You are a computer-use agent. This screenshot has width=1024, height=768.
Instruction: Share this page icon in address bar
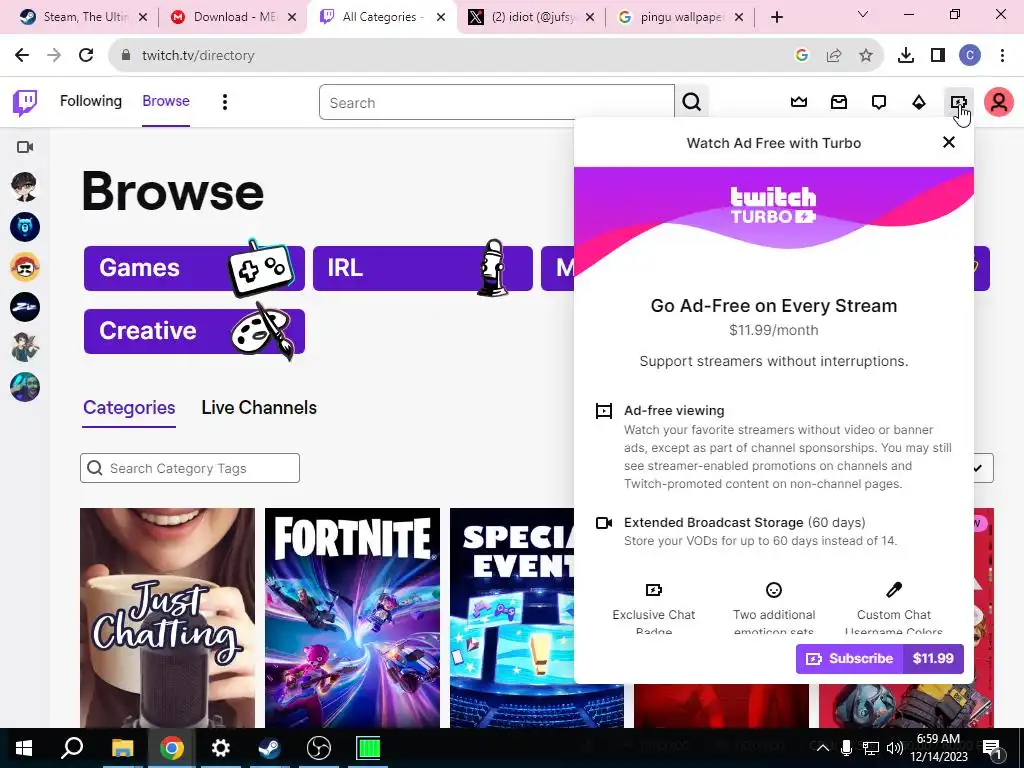tap(833, 56)
